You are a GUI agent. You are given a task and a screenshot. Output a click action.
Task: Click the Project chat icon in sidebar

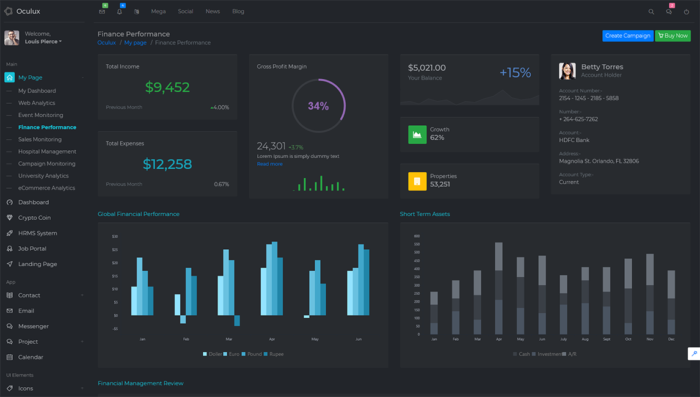point(9,342)
